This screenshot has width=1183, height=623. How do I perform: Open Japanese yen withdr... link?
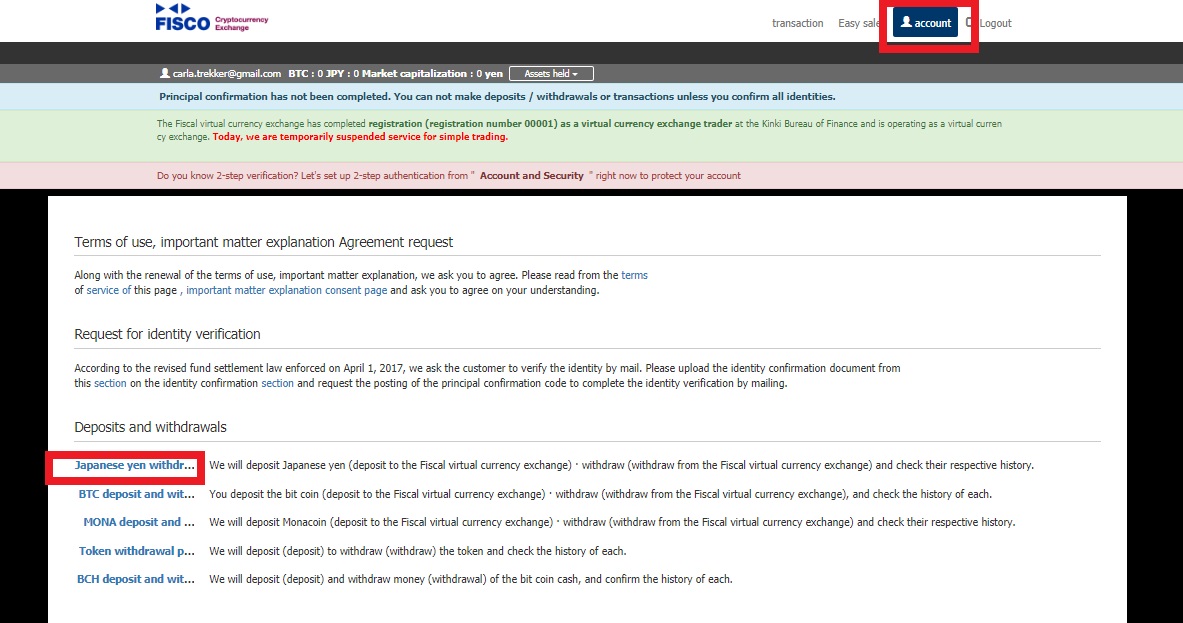134,465
